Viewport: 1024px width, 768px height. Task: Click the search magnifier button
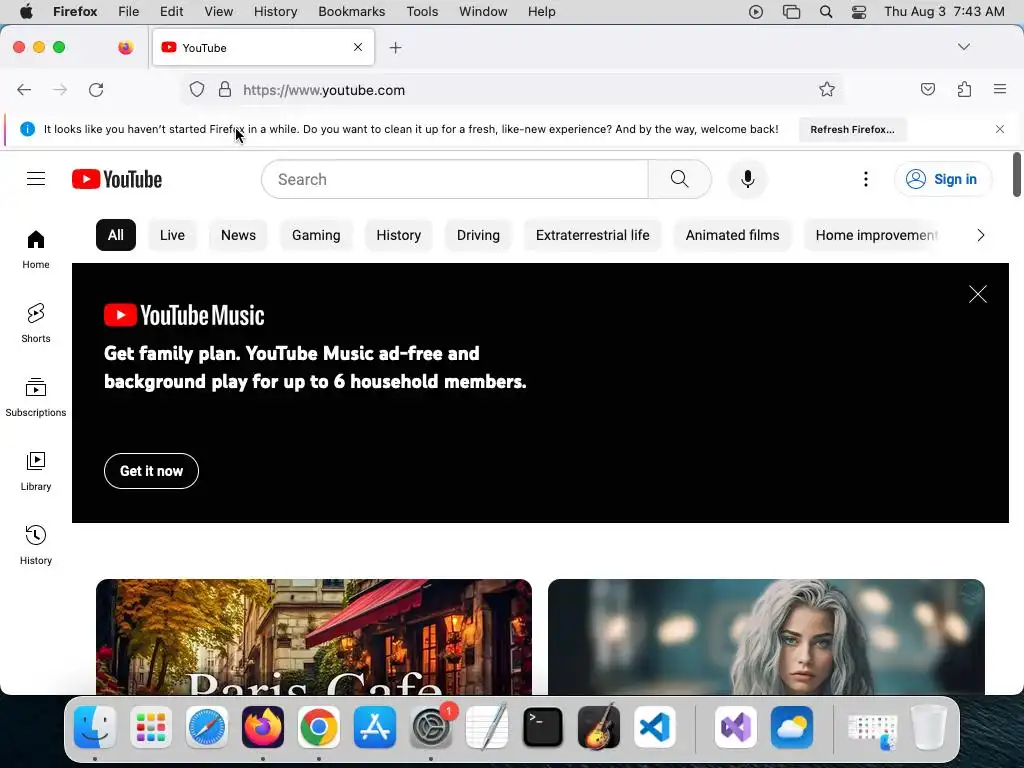point(679,179)
